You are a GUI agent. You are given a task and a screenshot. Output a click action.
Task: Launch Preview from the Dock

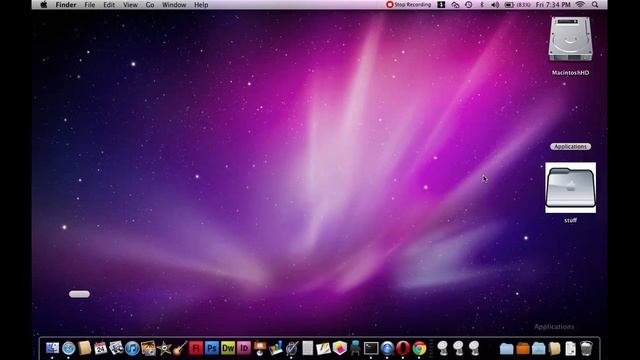coord(116,348)
